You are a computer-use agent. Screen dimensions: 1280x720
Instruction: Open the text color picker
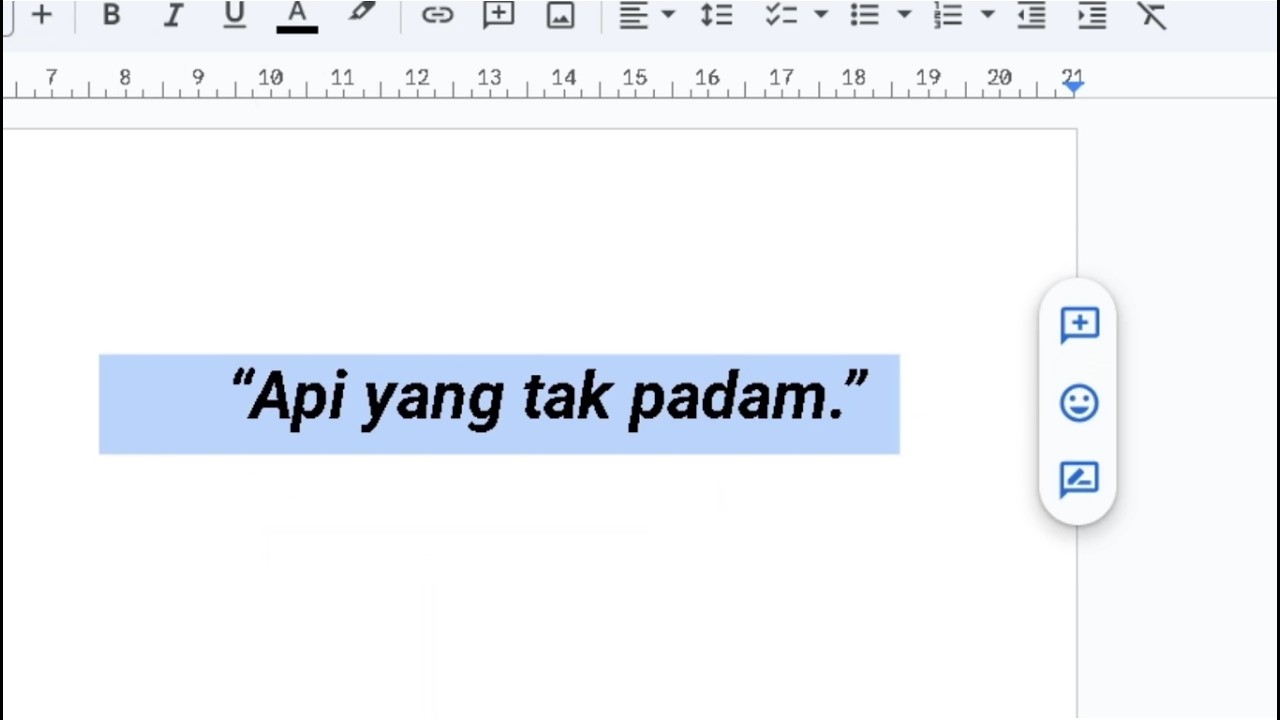coord(297,16)
